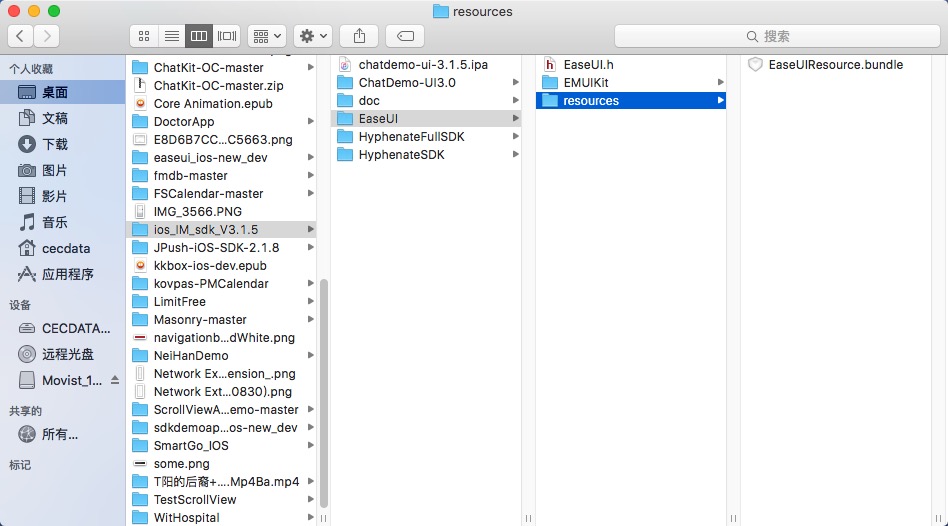948x526 pixels.
Task: Go back in Finder history
Action: tap(20, 36)
